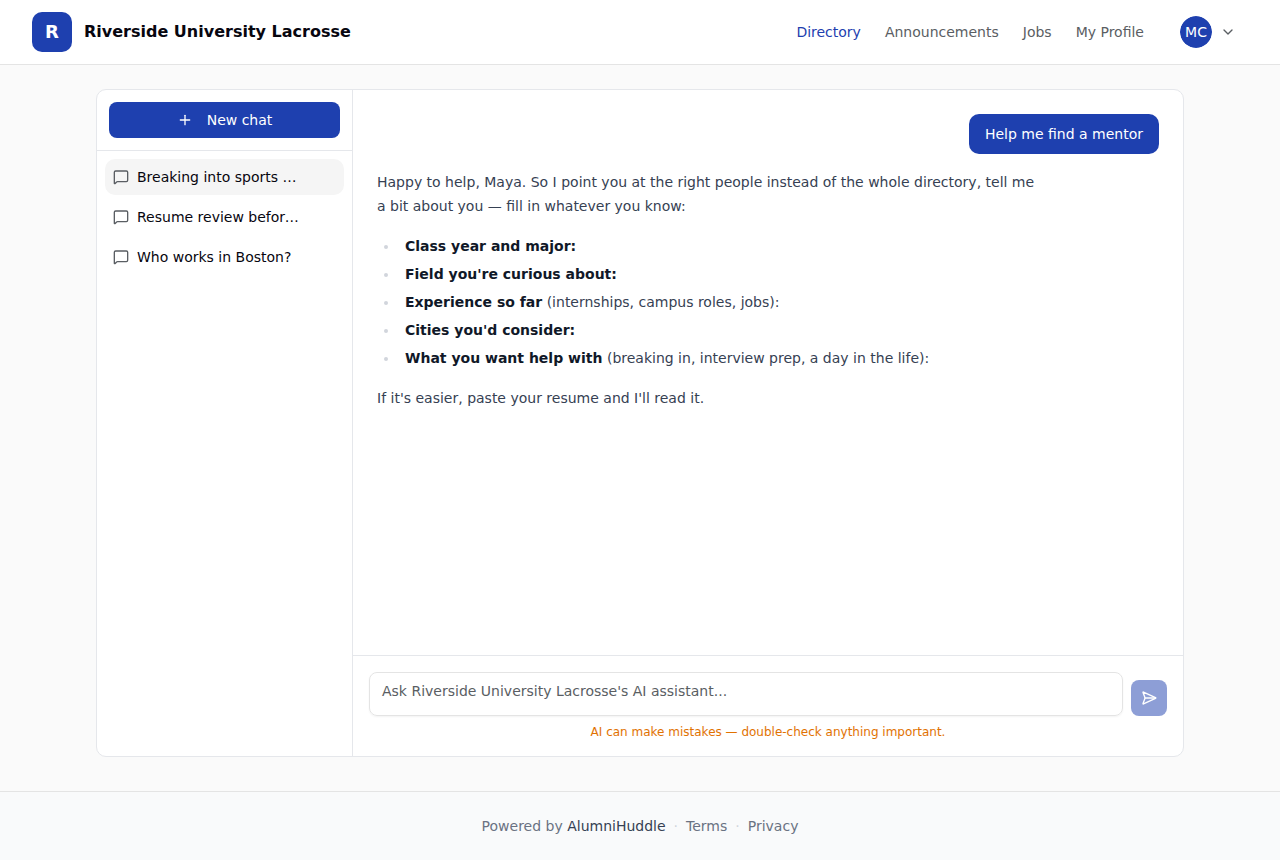1280x860 pixels.
Task: Click the MC user avatar
Action: click(1196, 32)
